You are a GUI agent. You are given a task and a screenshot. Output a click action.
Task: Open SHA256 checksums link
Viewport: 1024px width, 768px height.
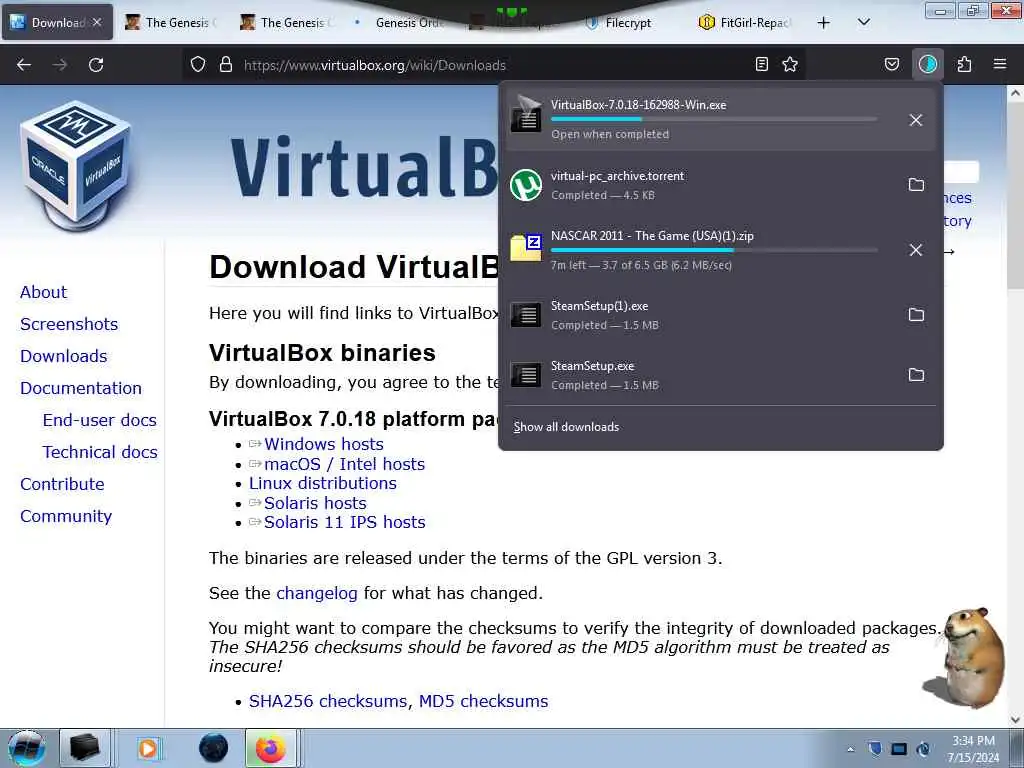click(x=328, y=701)
